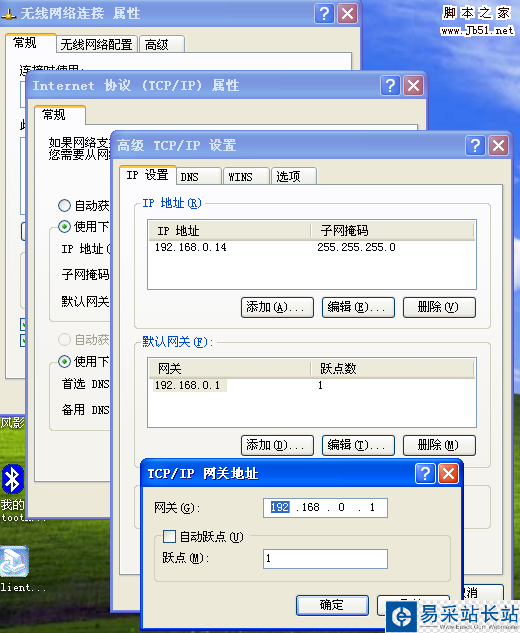520x633 pixels.
Task: Click the 255.255.255.0 subnet mask cell
Action: coord(356,247)
